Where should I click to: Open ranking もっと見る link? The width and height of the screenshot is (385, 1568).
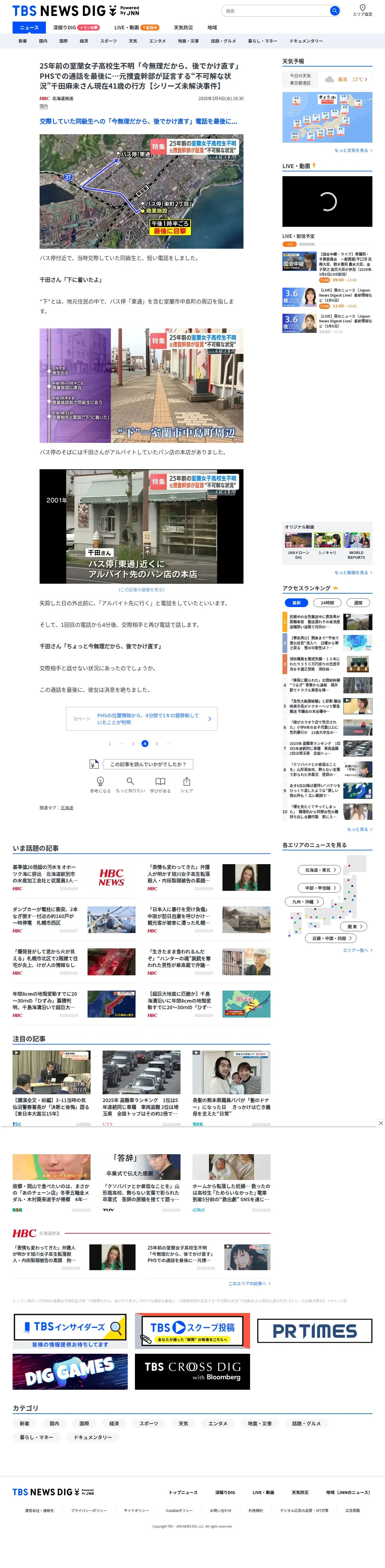tap(360, 829)
